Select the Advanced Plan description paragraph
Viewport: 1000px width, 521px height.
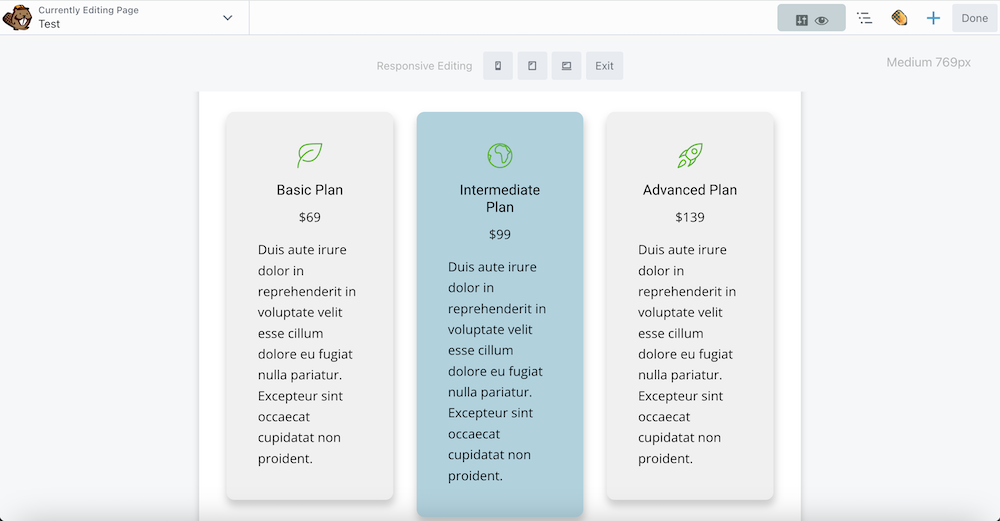(688, 354)
